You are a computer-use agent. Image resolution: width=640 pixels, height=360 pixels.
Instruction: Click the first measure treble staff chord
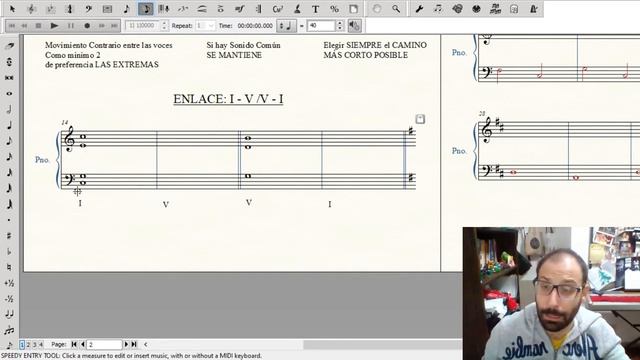point(83,141)
